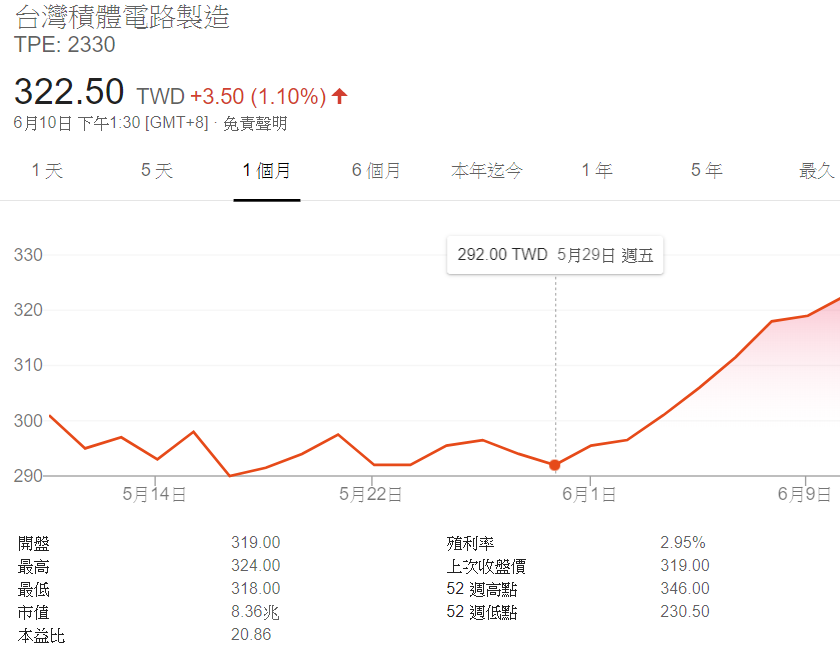Click the 52-week low value 230.50
Viewport: 840px width, 655px height.
[685, 612]
